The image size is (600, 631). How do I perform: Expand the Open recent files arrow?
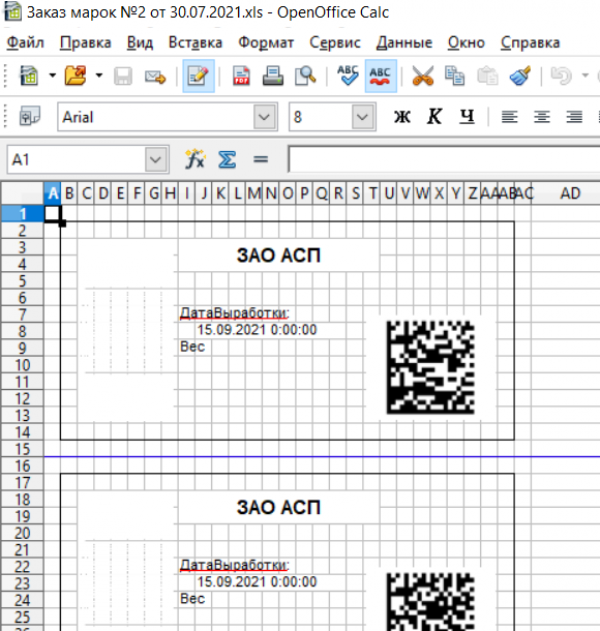(99, 75)
